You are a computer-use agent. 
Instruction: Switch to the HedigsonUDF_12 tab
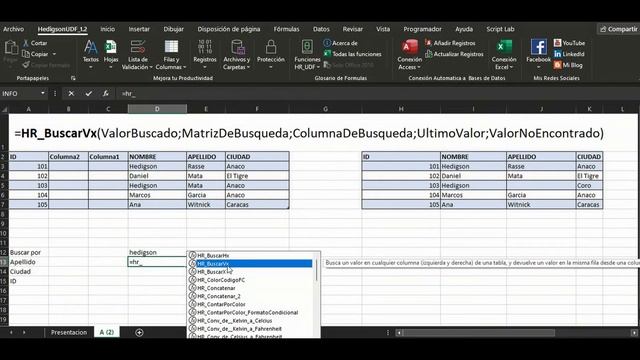coord(62,29)
